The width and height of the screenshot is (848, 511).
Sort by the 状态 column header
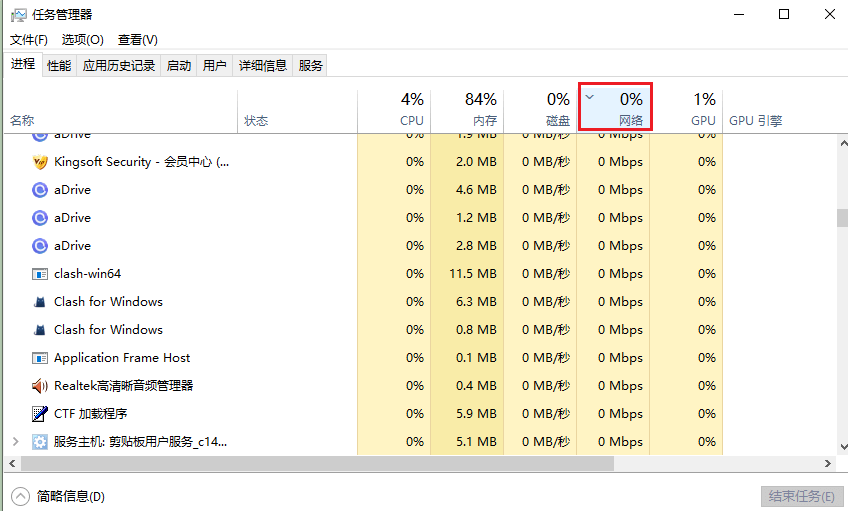point(297,111)
